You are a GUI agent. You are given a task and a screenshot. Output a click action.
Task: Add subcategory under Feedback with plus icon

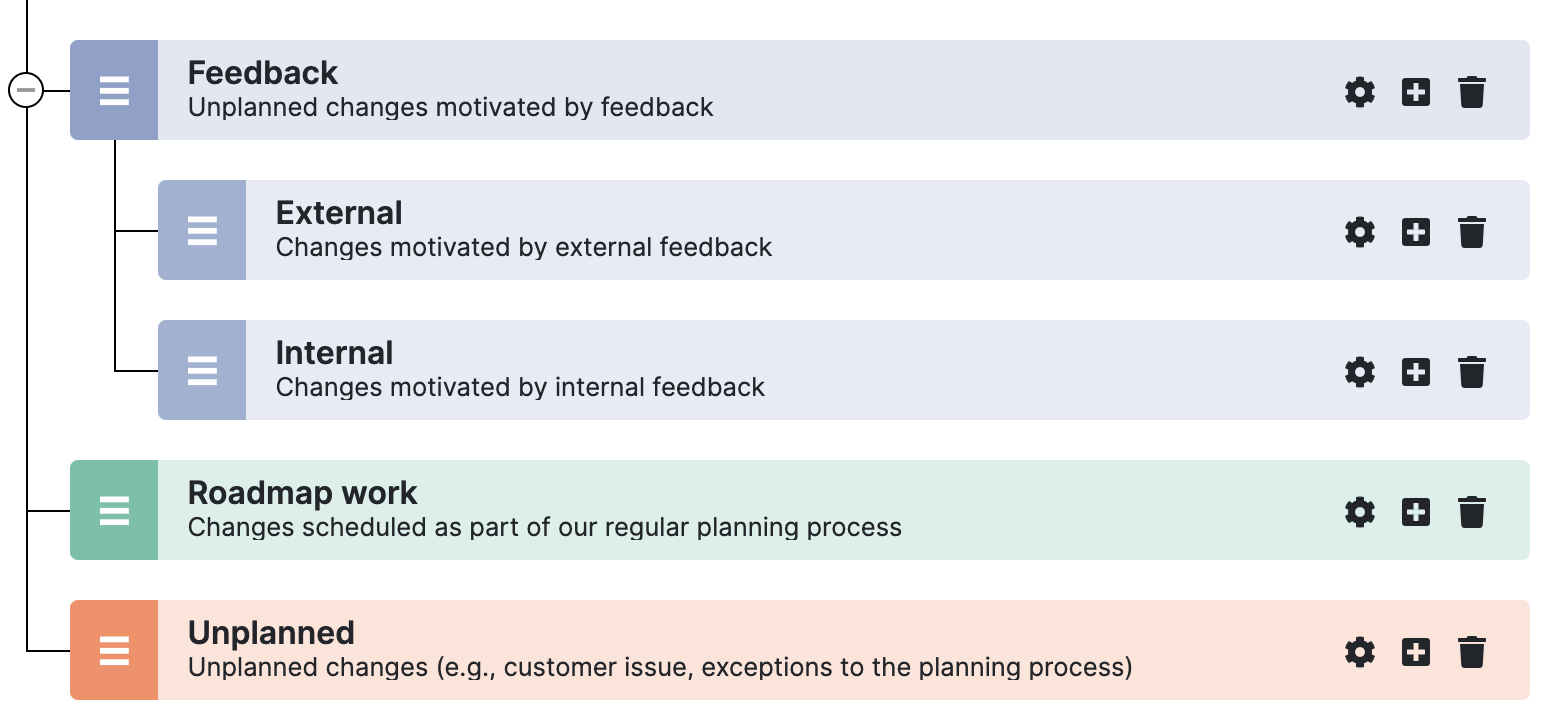pyautogui.click(x=1415, y=92)
